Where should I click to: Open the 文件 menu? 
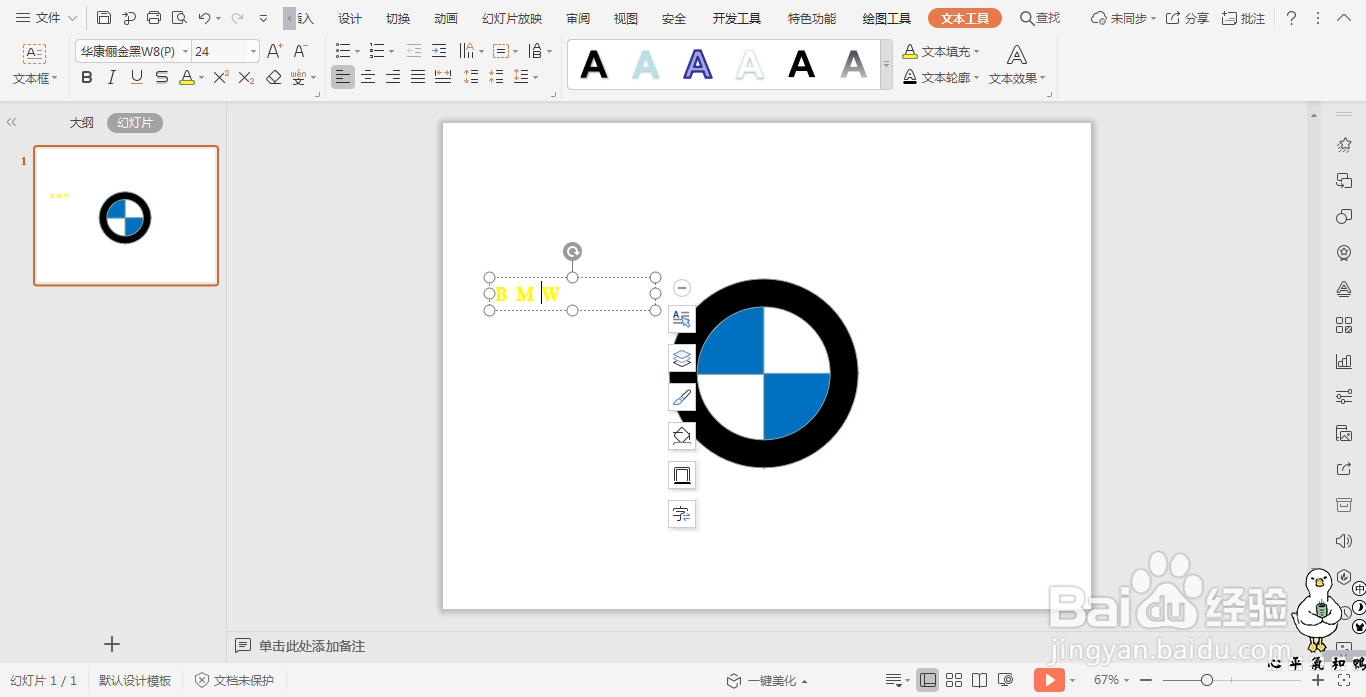tap(46, 18)
